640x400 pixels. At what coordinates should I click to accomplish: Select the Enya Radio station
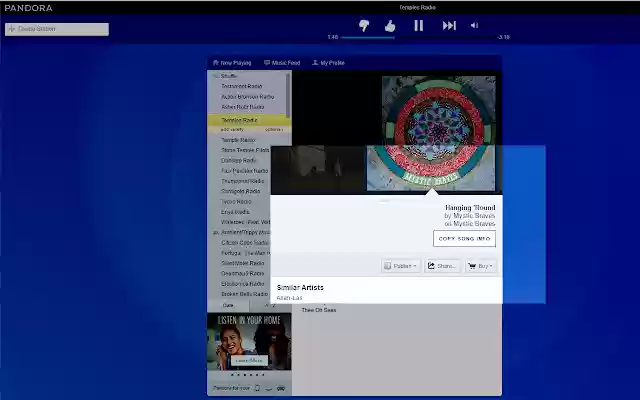pos(235,212)
